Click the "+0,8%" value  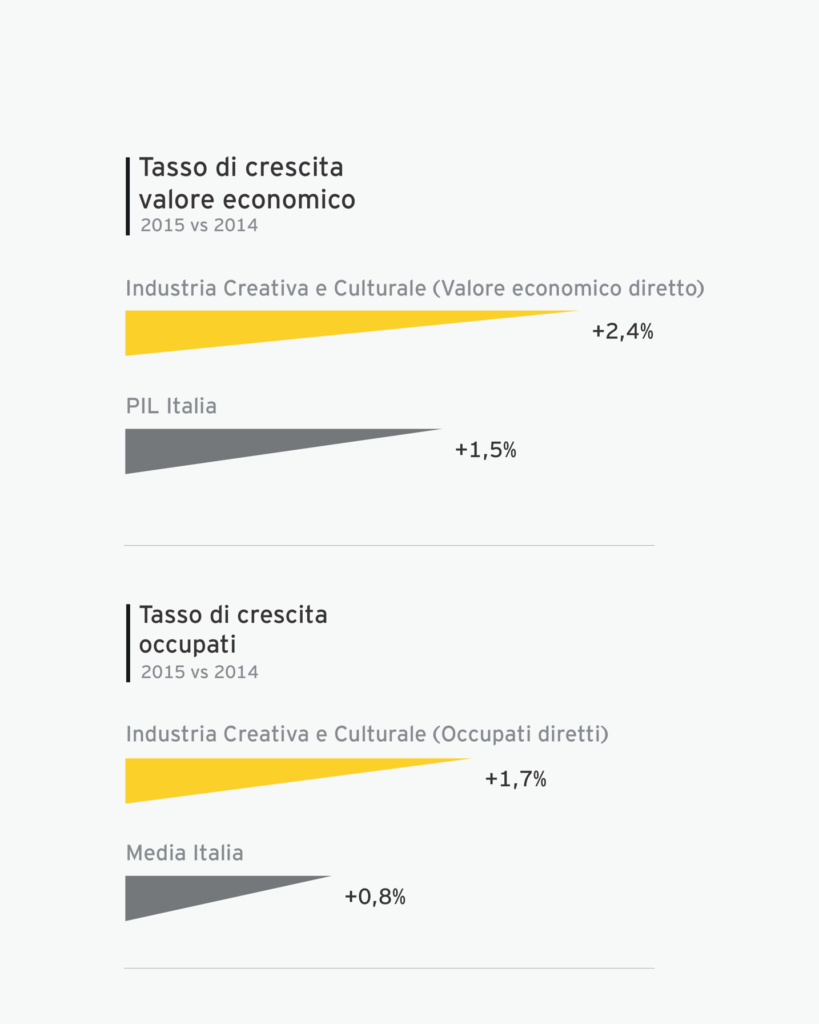375,897
